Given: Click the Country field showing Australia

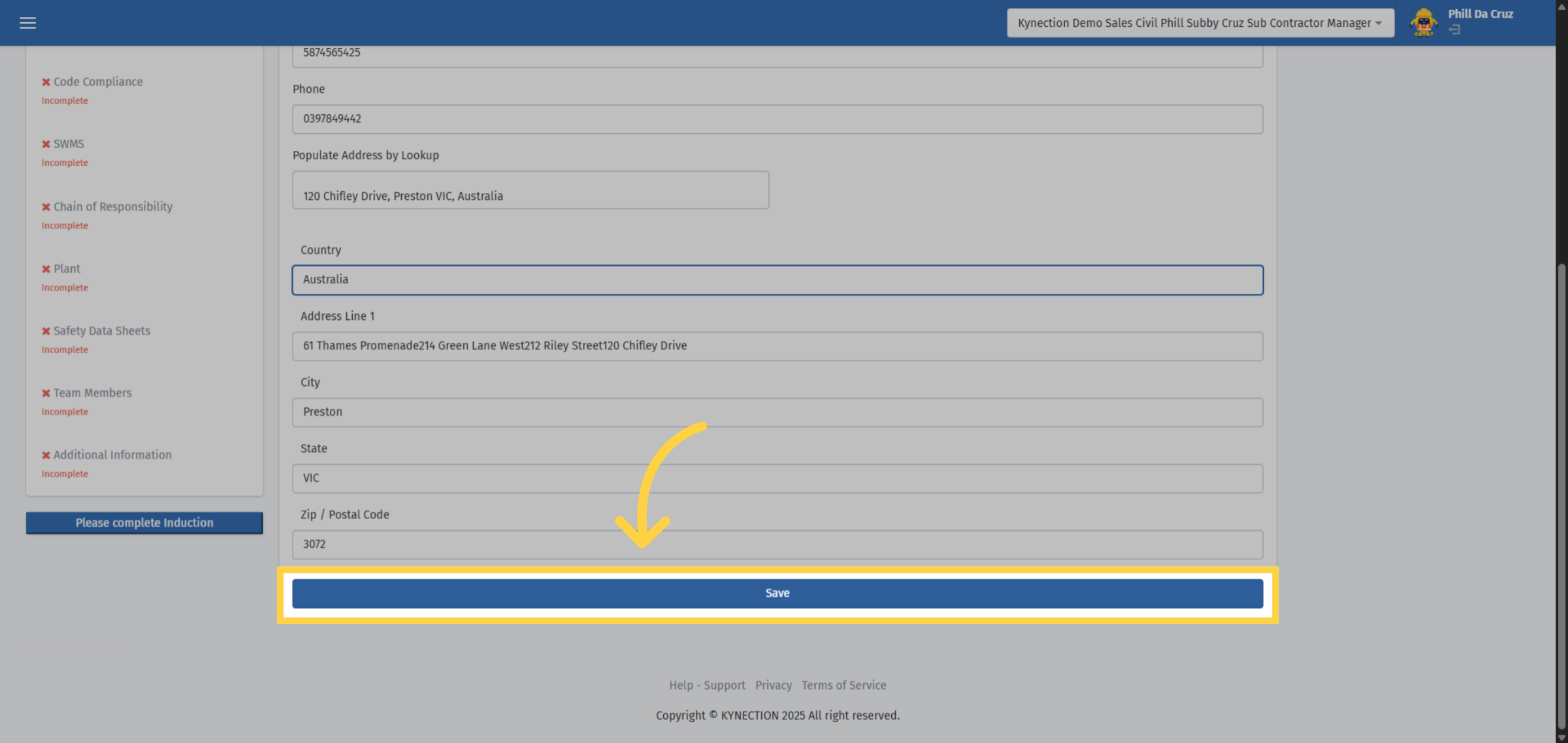Looking at the screenshot, I should pyautogui.click(x=777, y=280).
